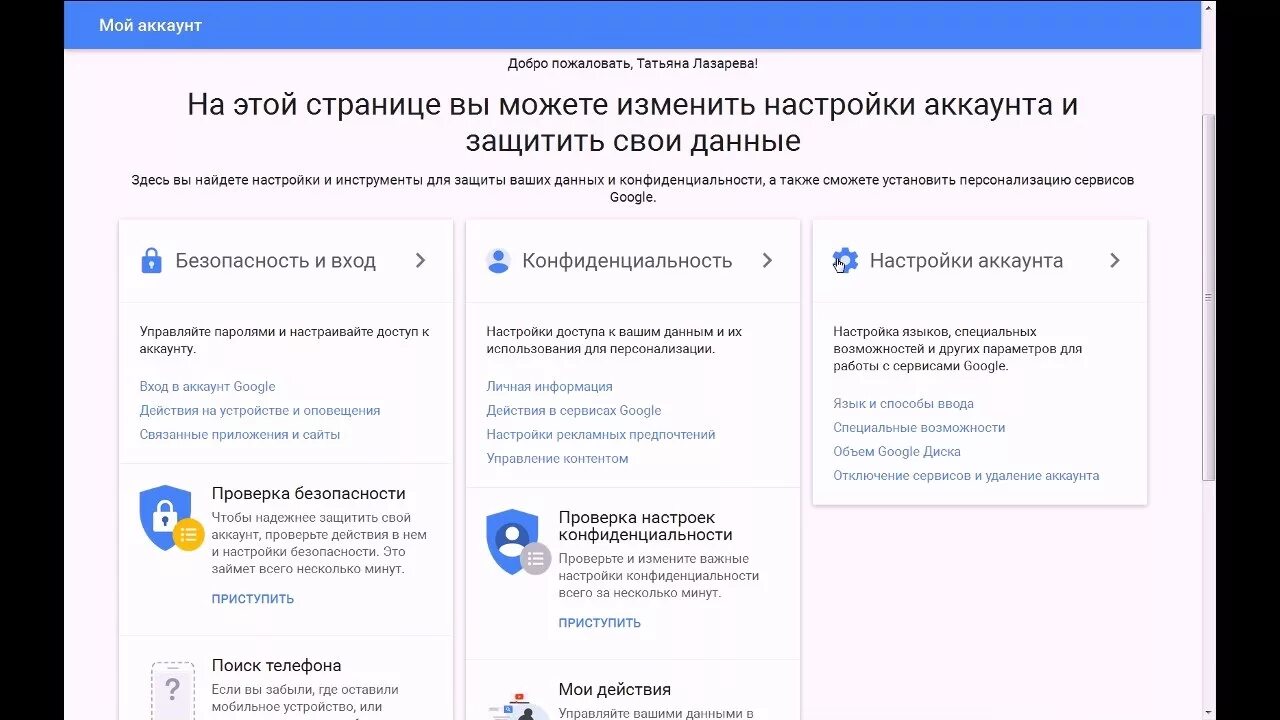1280x720 pixels.
Task: Open the Вход в аккаунт Google link
Action: (x=207, y=387)
